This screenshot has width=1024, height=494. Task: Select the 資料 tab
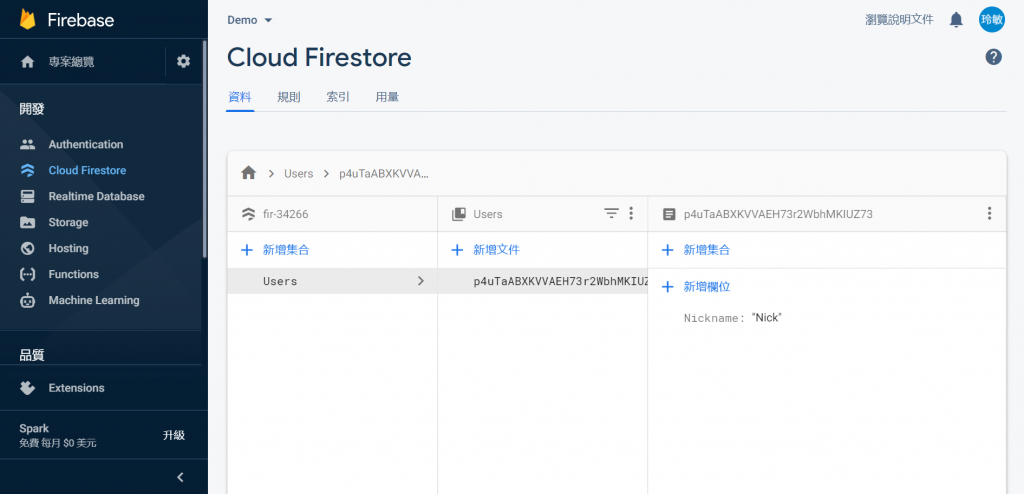click(240, 97)
